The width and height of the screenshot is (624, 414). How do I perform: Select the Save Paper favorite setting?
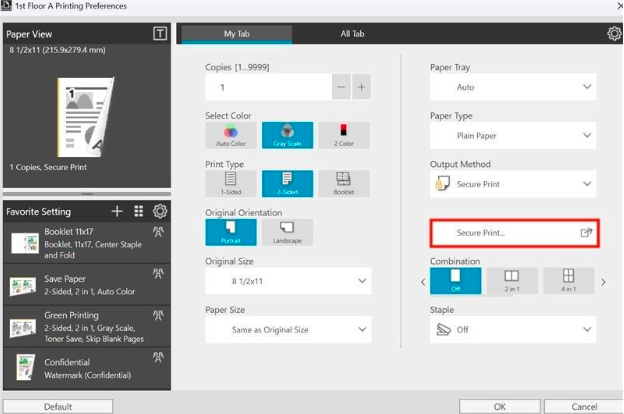(87, 285)
